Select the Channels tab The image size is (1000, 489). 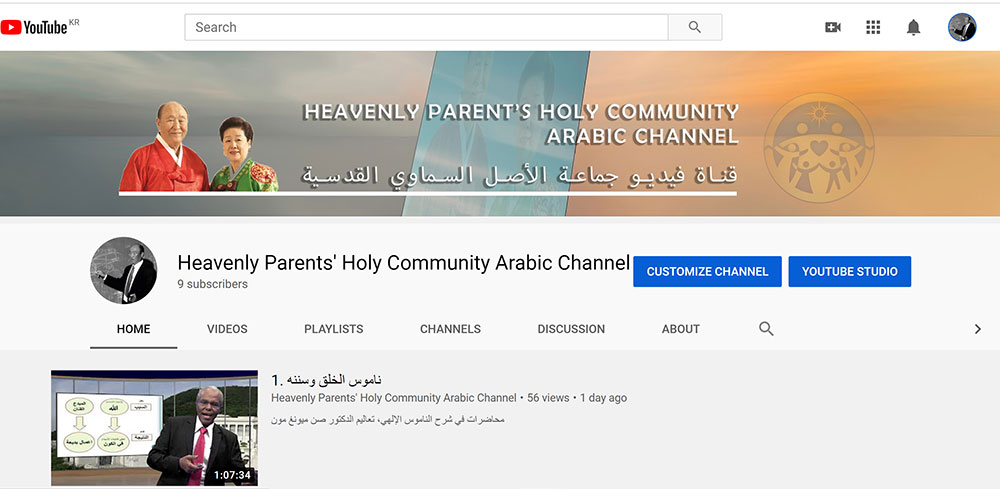[450, 329]
